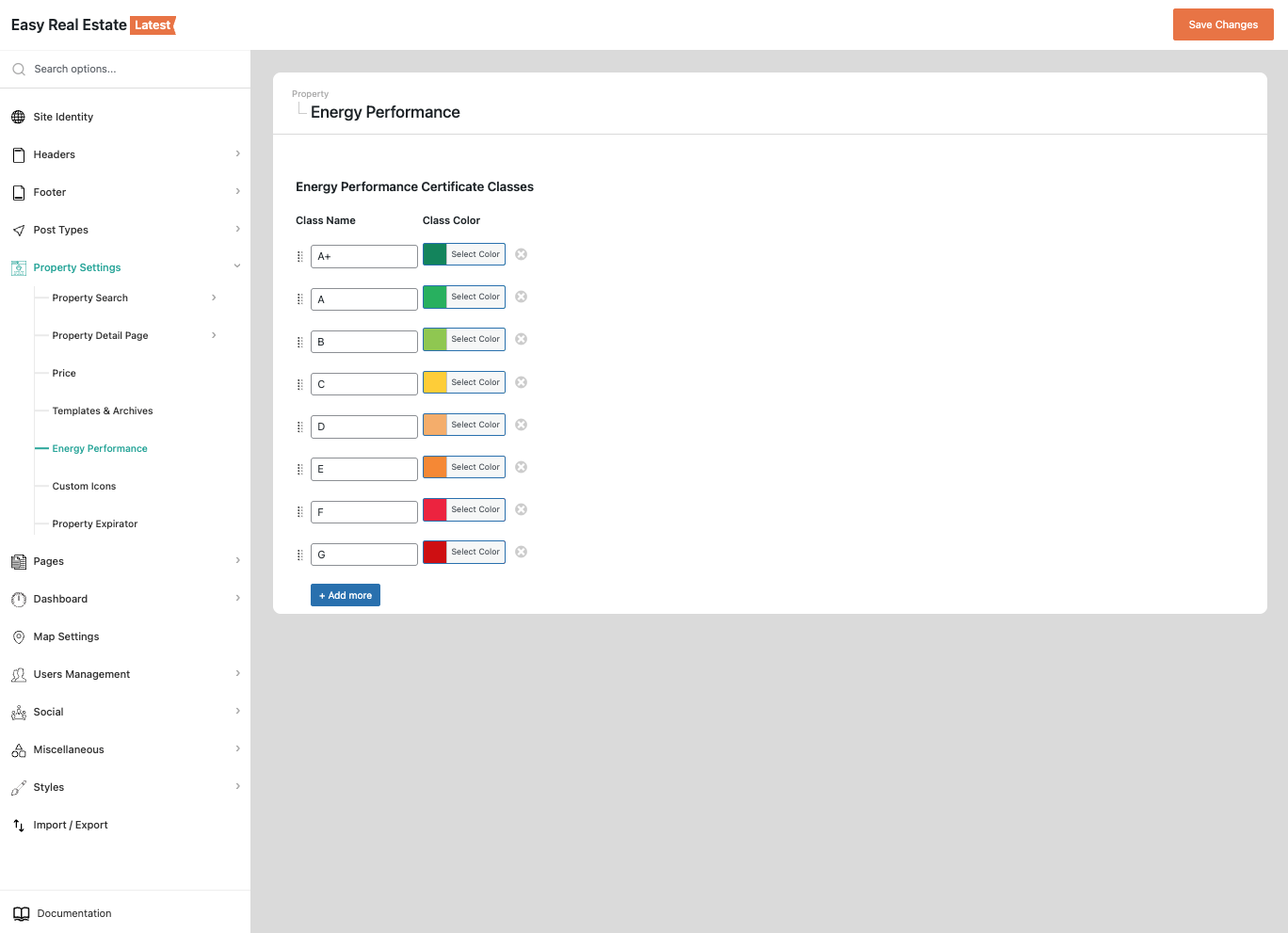Collapse the Property Settings section
The width and height of the screenshot is (1288, 933).
pyautogui.click(x=237, y=266)
